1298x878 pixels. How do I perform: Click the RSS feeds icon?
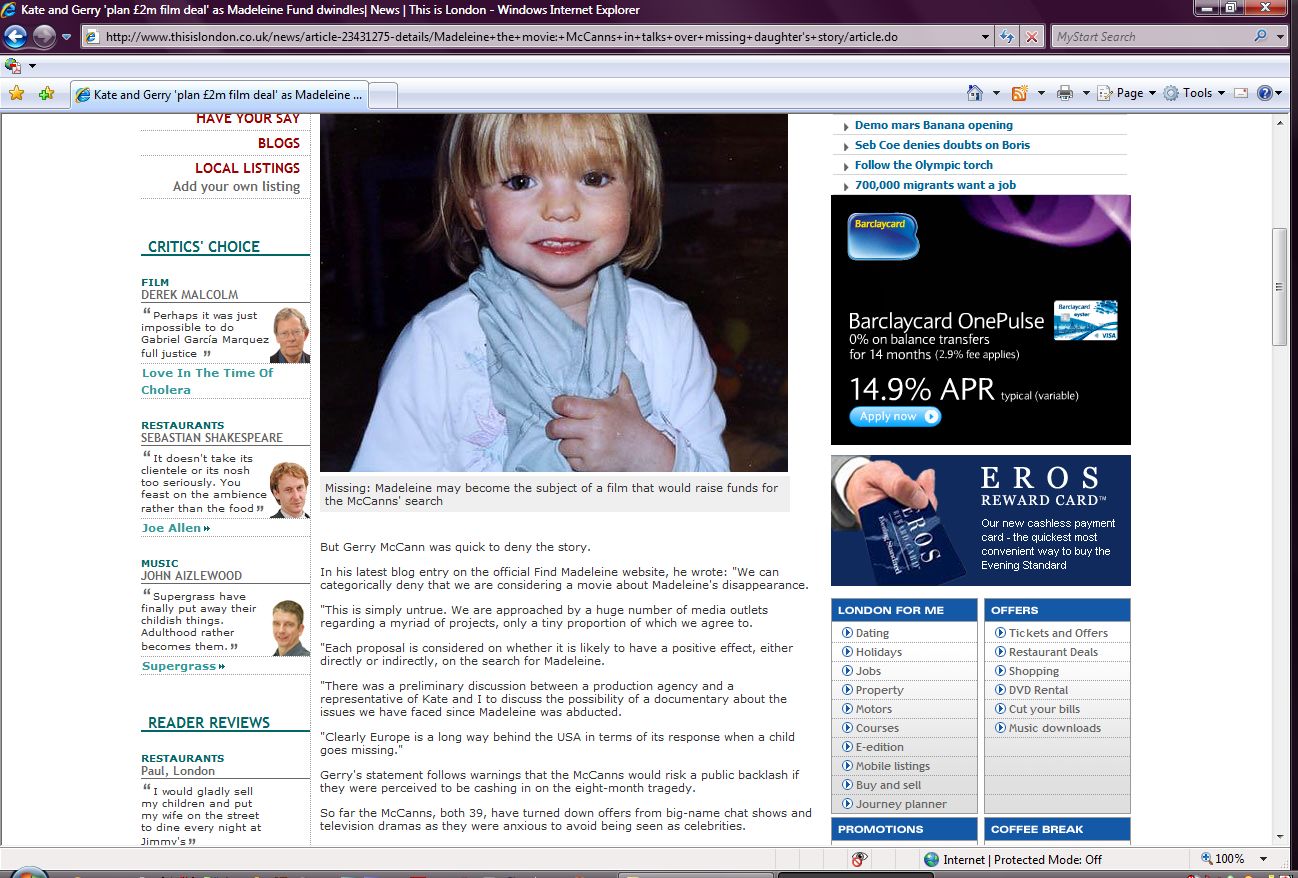1020,93
